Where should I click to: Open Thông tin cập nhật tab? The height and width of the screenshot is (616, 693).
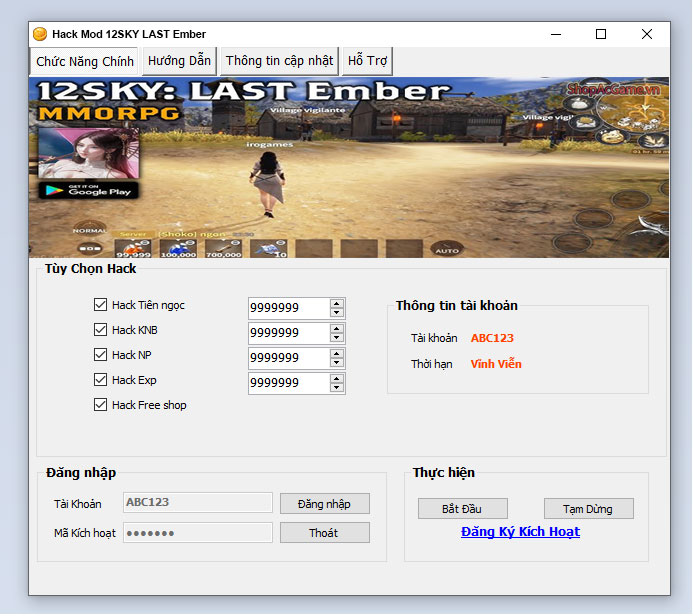[x=279, y=61]
